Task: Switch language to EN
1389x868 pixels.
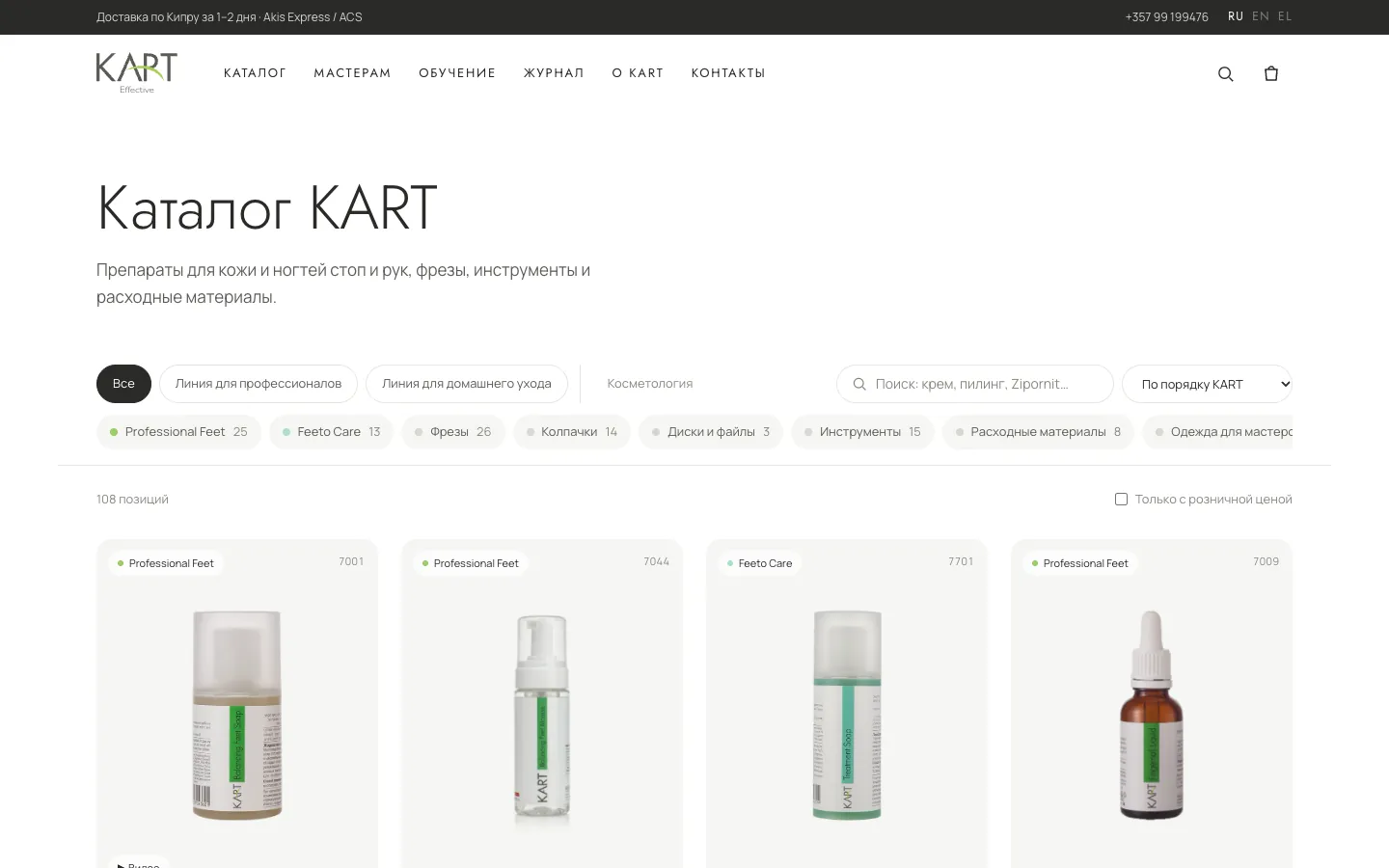Action: point(1261,16)
